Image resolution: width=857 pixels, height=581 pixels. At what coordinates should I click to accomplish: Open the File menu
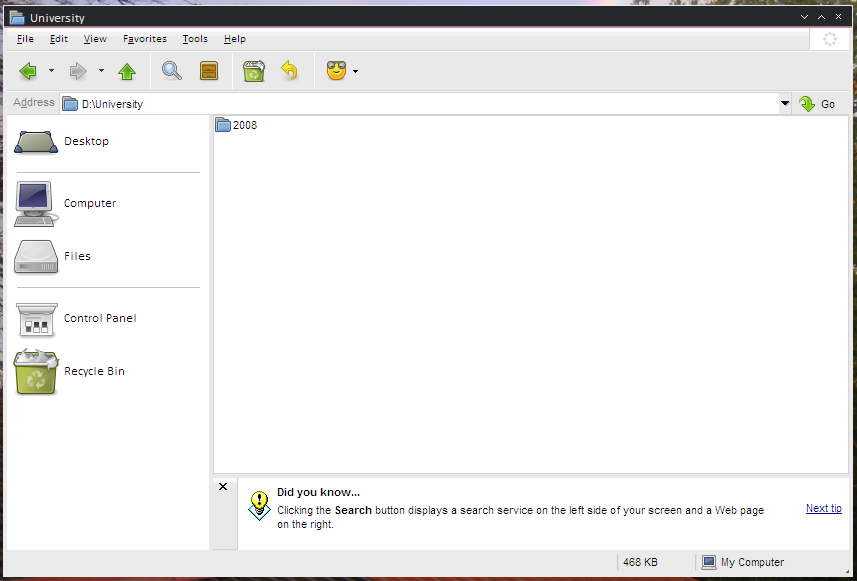tap(25, 39)
